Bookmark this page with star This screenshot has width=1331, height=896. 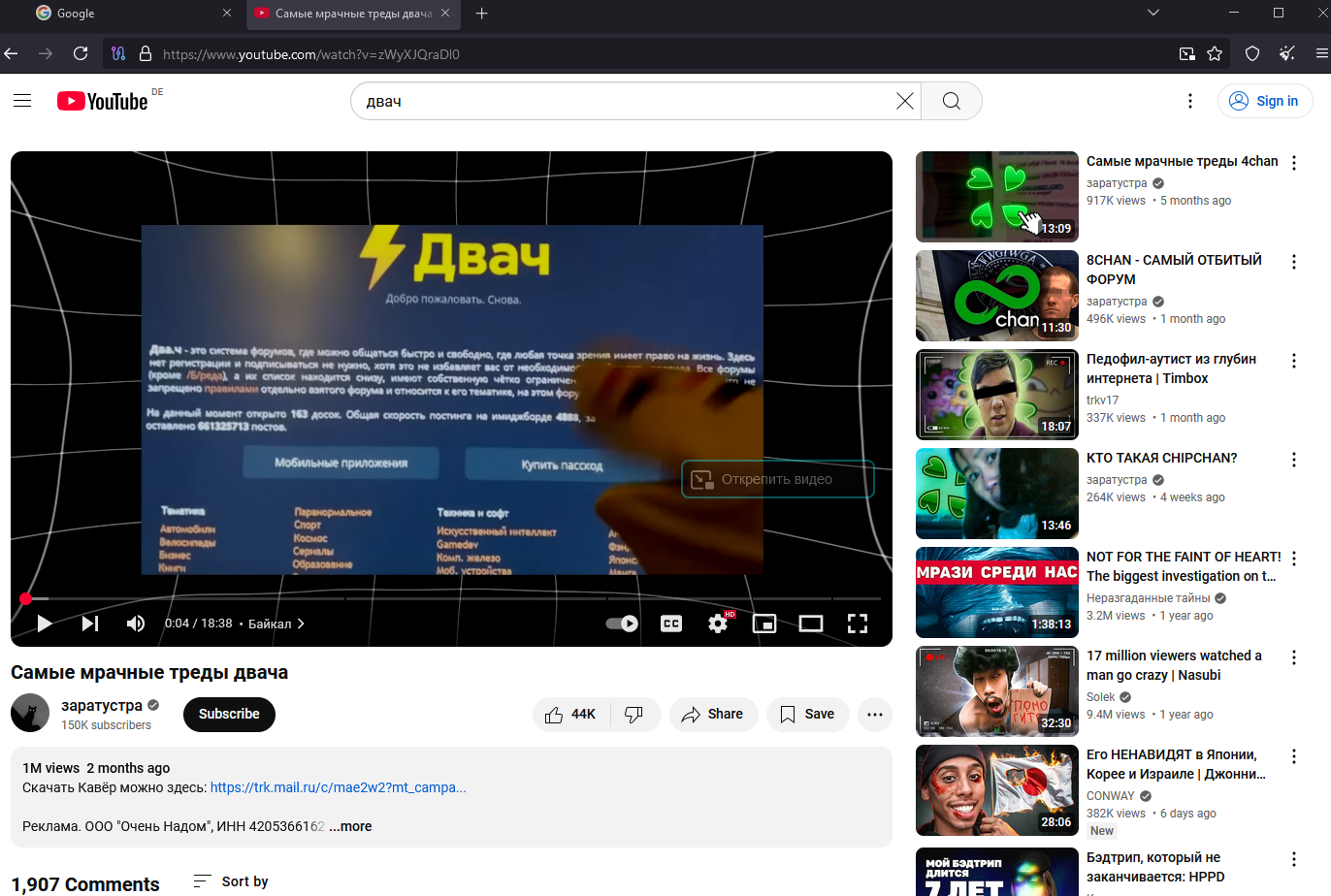coord(1215,53)
